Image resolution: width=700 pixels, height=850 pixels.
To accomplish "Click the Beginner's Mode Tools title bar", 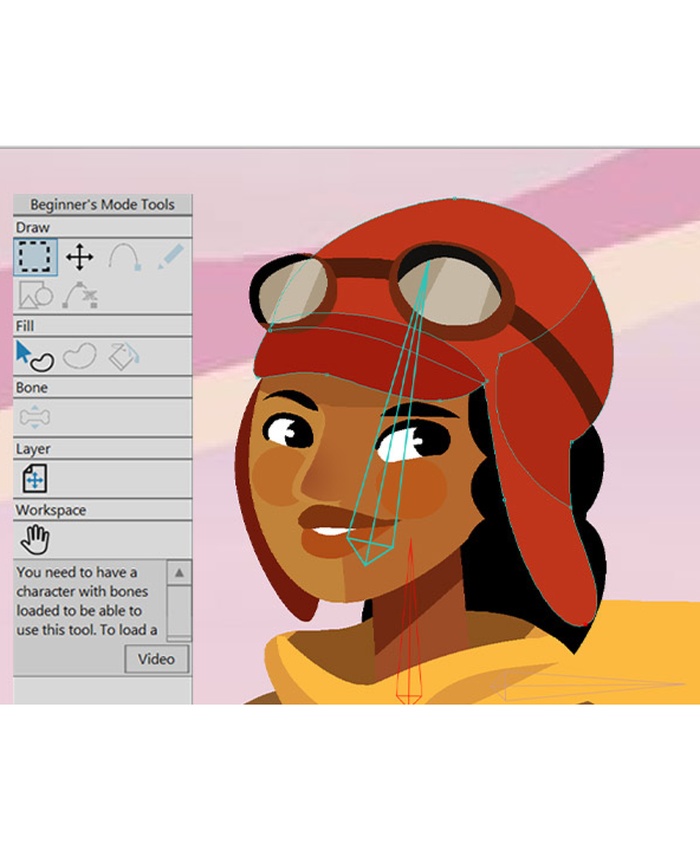I will pyautogui.click(x=102, y=205).
